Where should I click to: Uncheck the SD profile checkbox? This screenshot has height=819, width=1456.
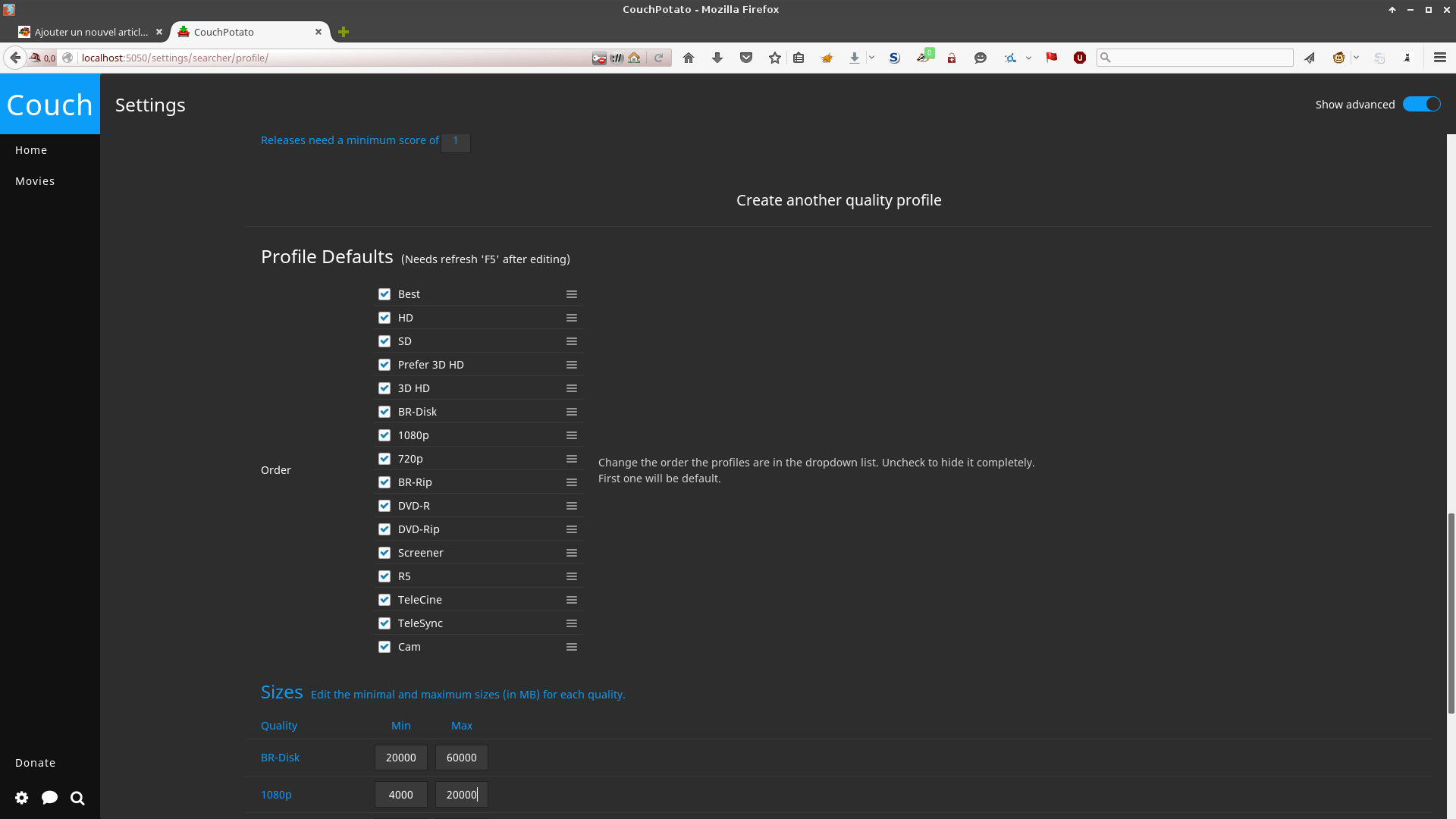[x=384, y=341]
